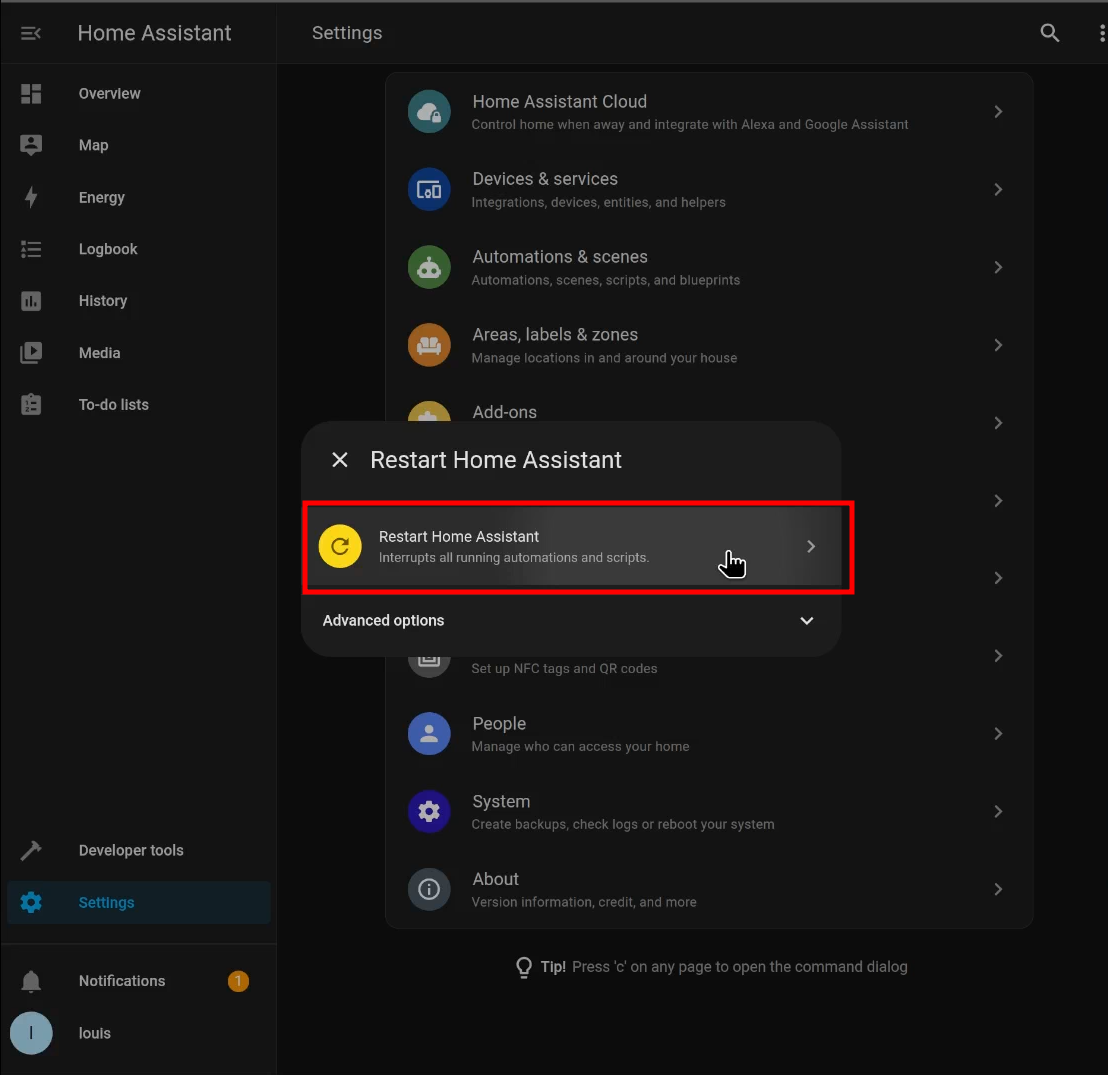Click the People settings title
The image size is (1108, 1075).
(499, 724)
